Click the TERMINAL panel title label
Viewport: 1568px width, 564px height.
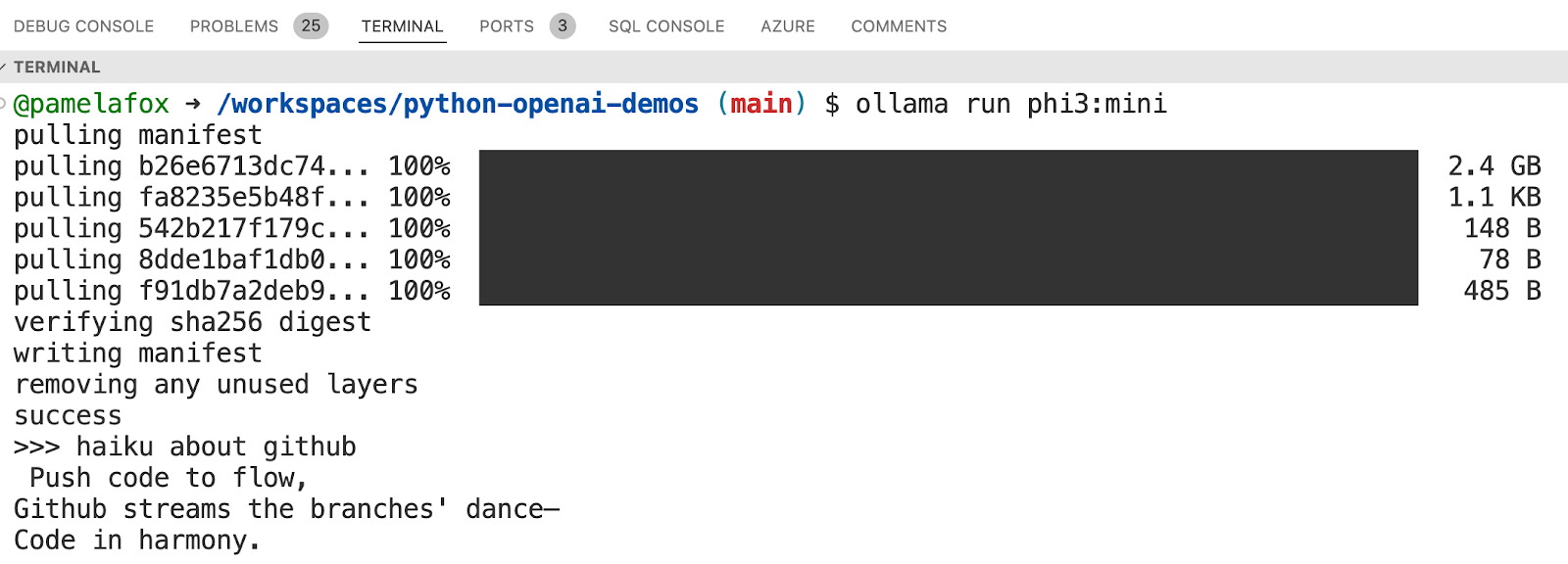point(59,67)
